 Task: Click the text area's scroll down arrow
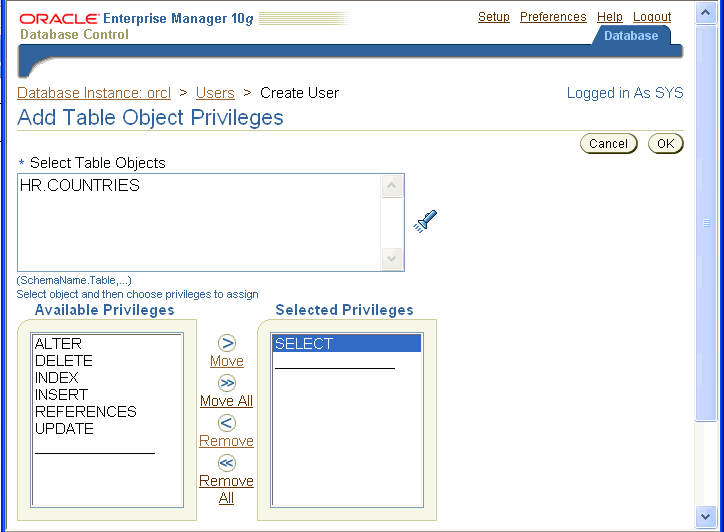393,259
